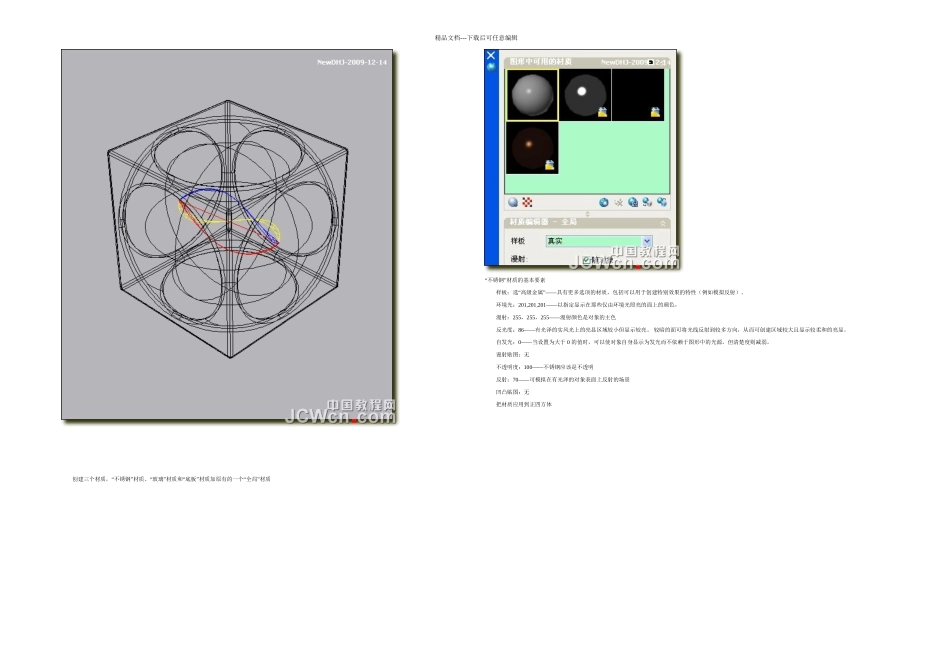This screenshot has height=672, width=950.
Task: Click the swap sample geometry sphere icon
Action: click(x=513, y=202)
